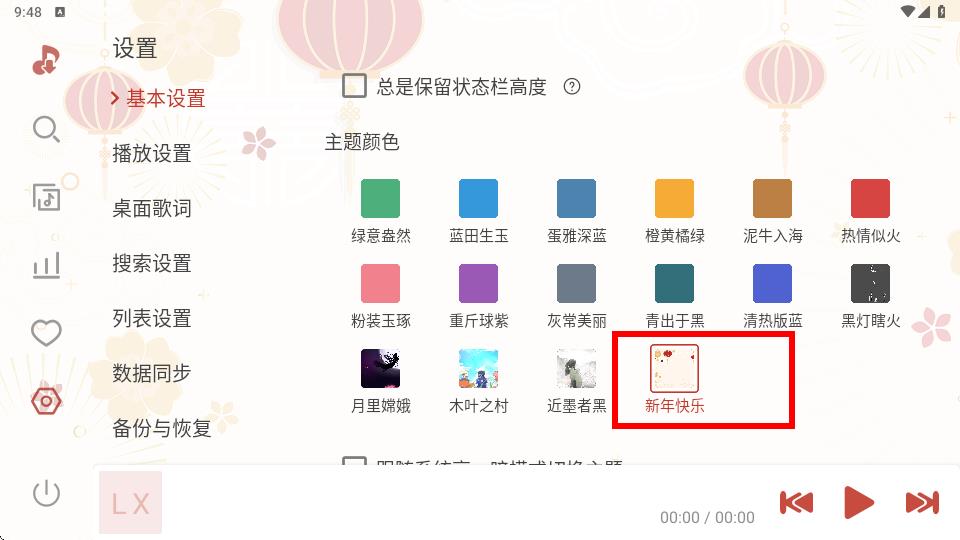Click the music note logo icon
960x540 pixels.
[x=46, y=60]
